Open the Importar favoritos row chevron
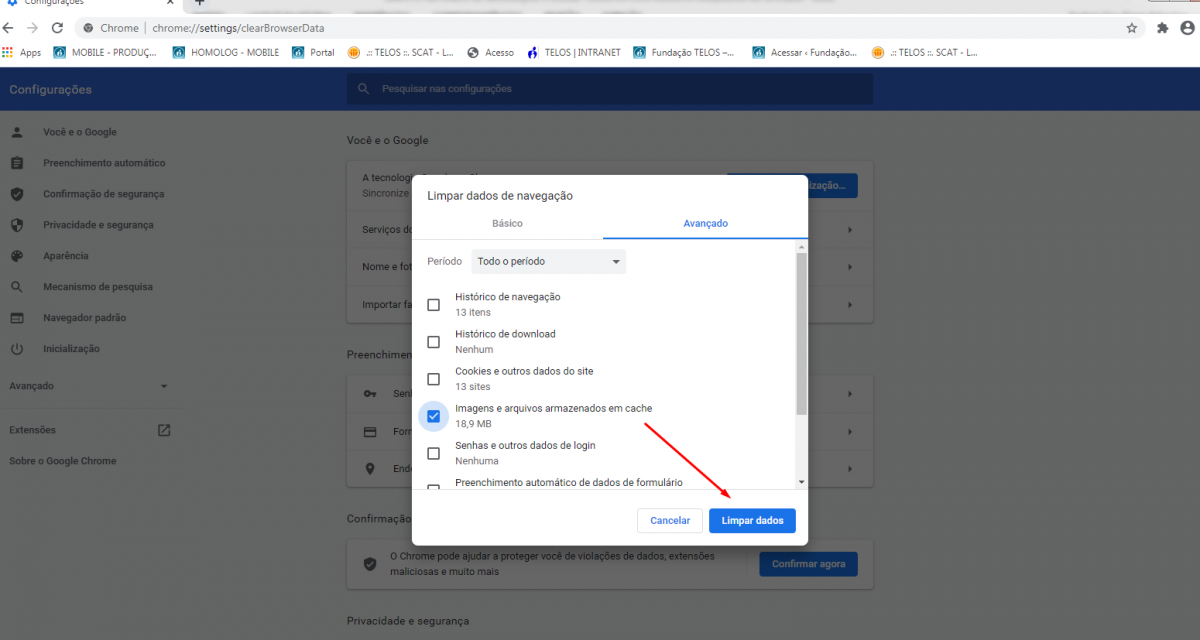1200x640 pixels. (x=850, y=304)
